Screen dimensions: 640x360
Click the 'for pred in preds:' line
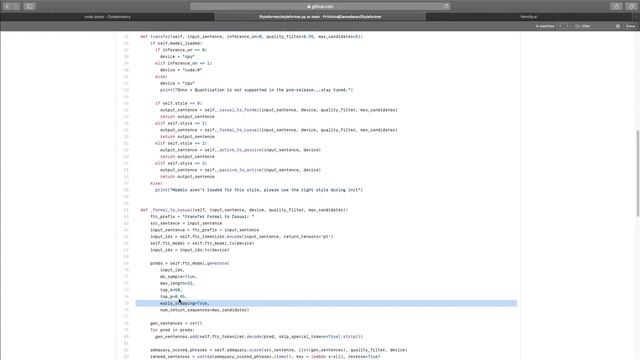pos(172,330)
